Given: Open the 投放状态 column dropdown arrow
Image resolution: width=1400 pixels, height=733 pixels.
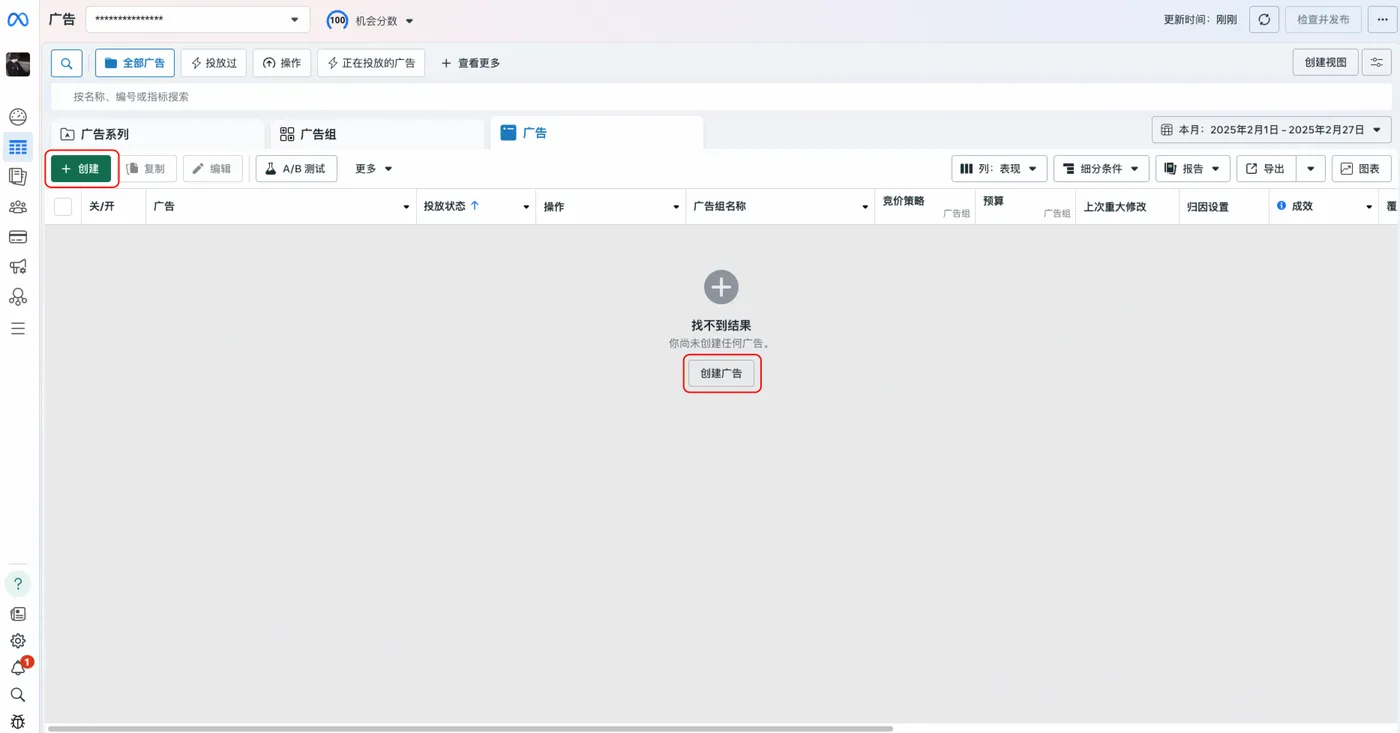Looking at the screenshot, I should coord(526,207).
